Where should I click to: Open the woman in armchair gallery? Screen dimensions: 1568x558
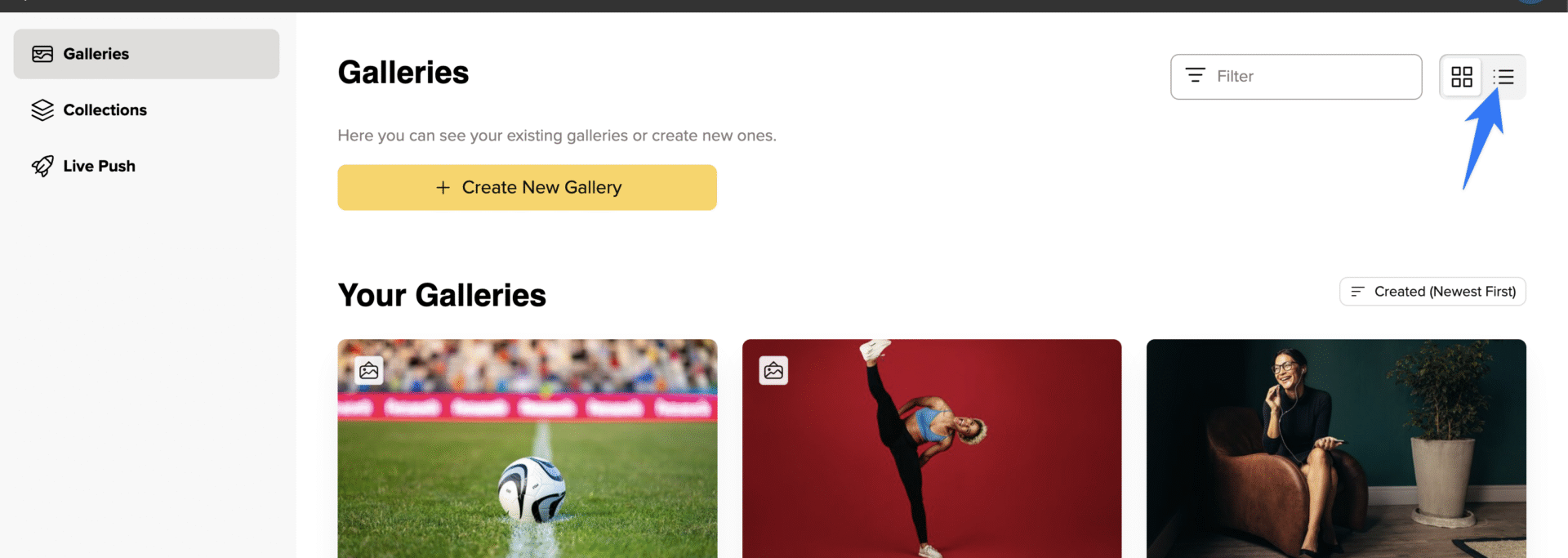point(1336,449)
